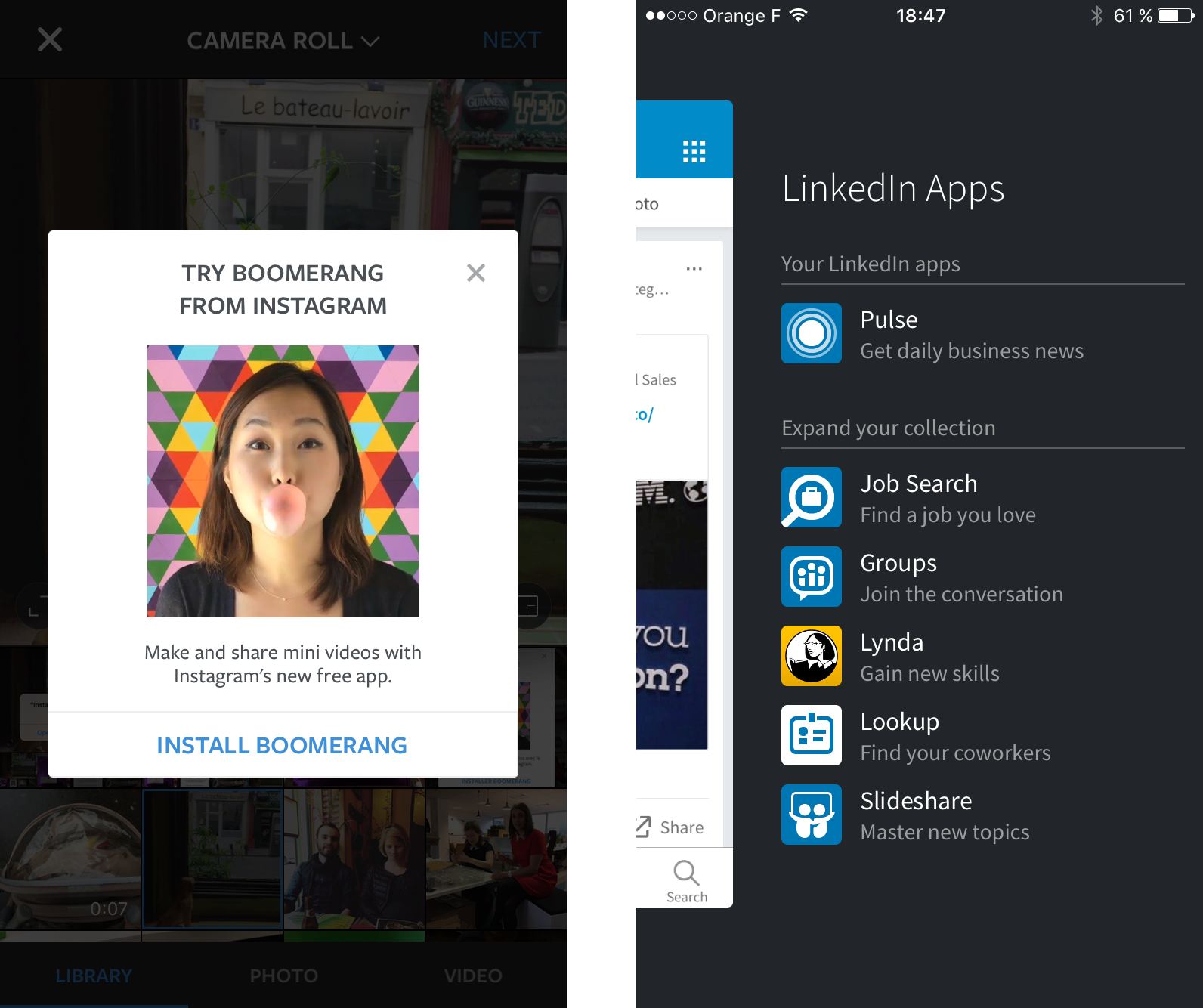Open the LinkedIn apps grid icon

point(694,151)
